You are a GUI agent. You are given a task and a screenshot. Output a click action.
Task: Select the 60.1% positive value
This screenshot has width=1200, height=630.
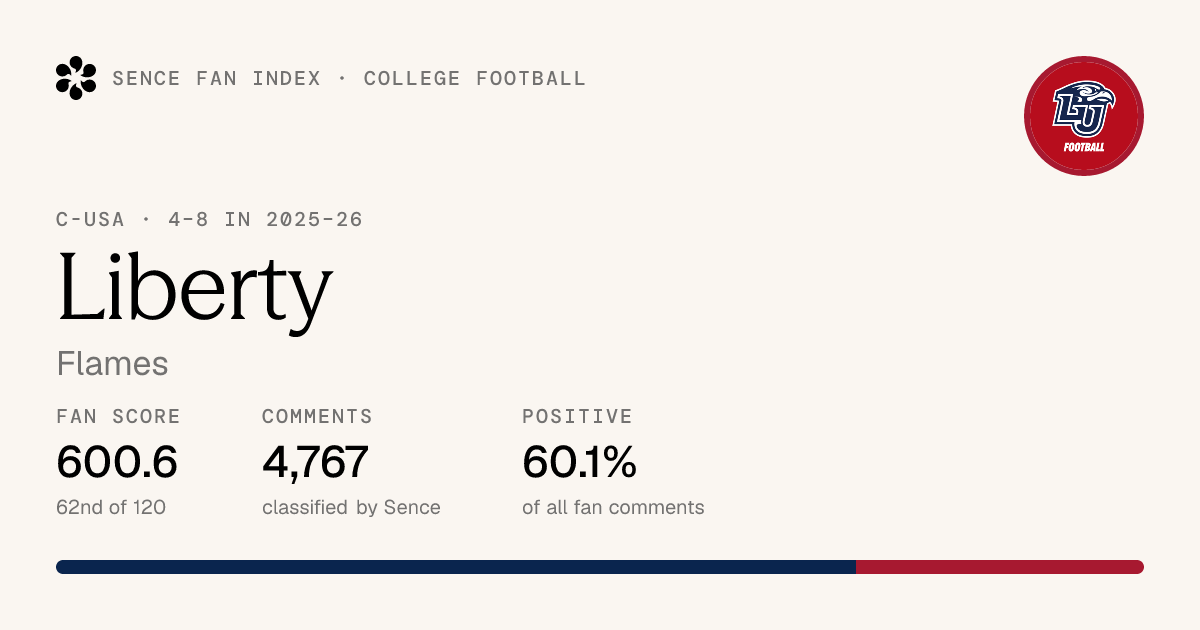point(579,462)
